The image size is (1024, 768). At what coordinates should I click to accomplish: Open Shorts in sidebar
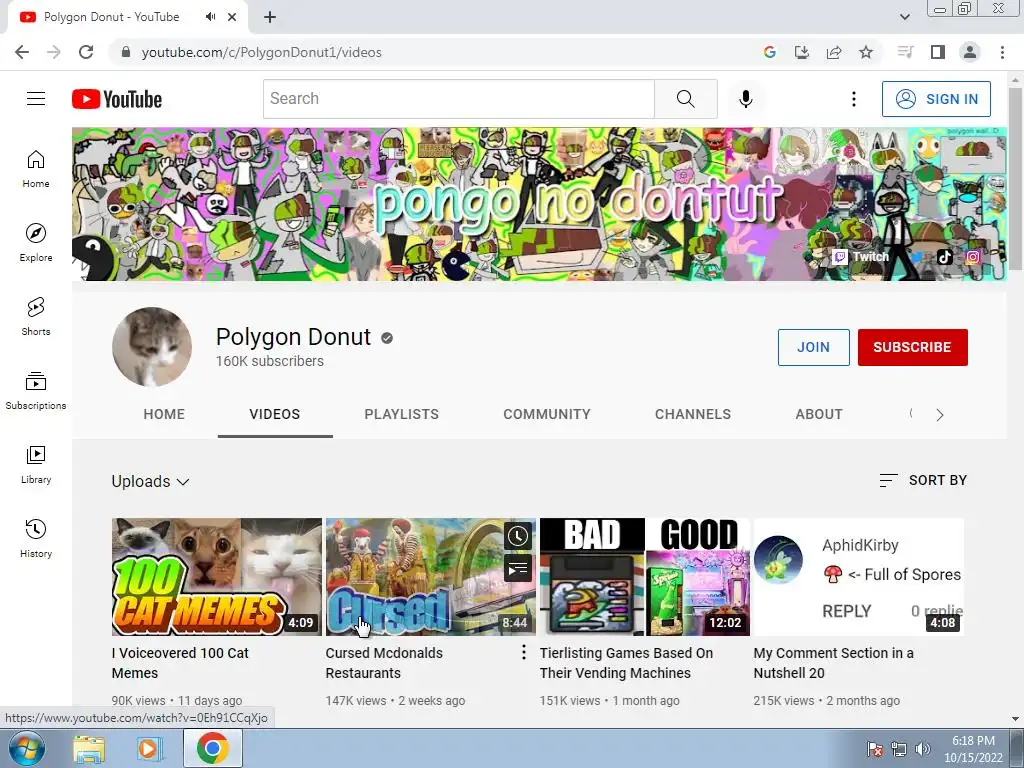click(x=36, y=316)
